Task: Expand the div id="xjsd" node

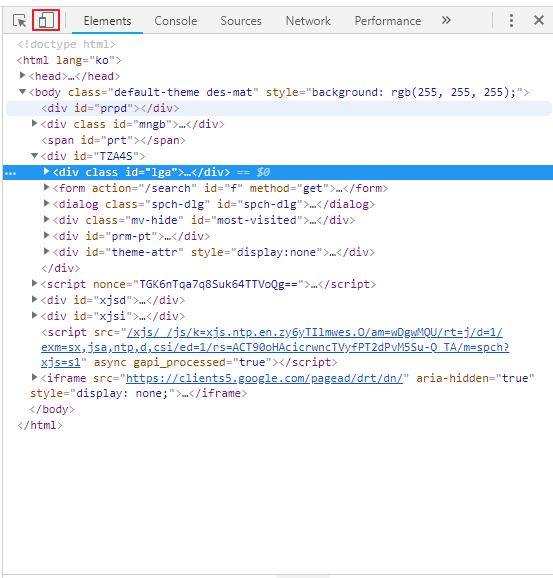Action: pyautogui.click(x=34, y=300)
